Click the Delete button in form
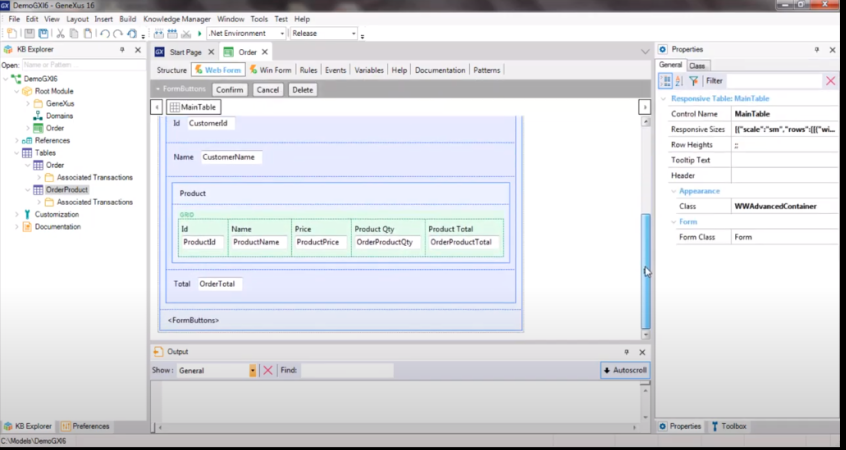The height and width of the screenshot is (450, 846). coord(302,89)
